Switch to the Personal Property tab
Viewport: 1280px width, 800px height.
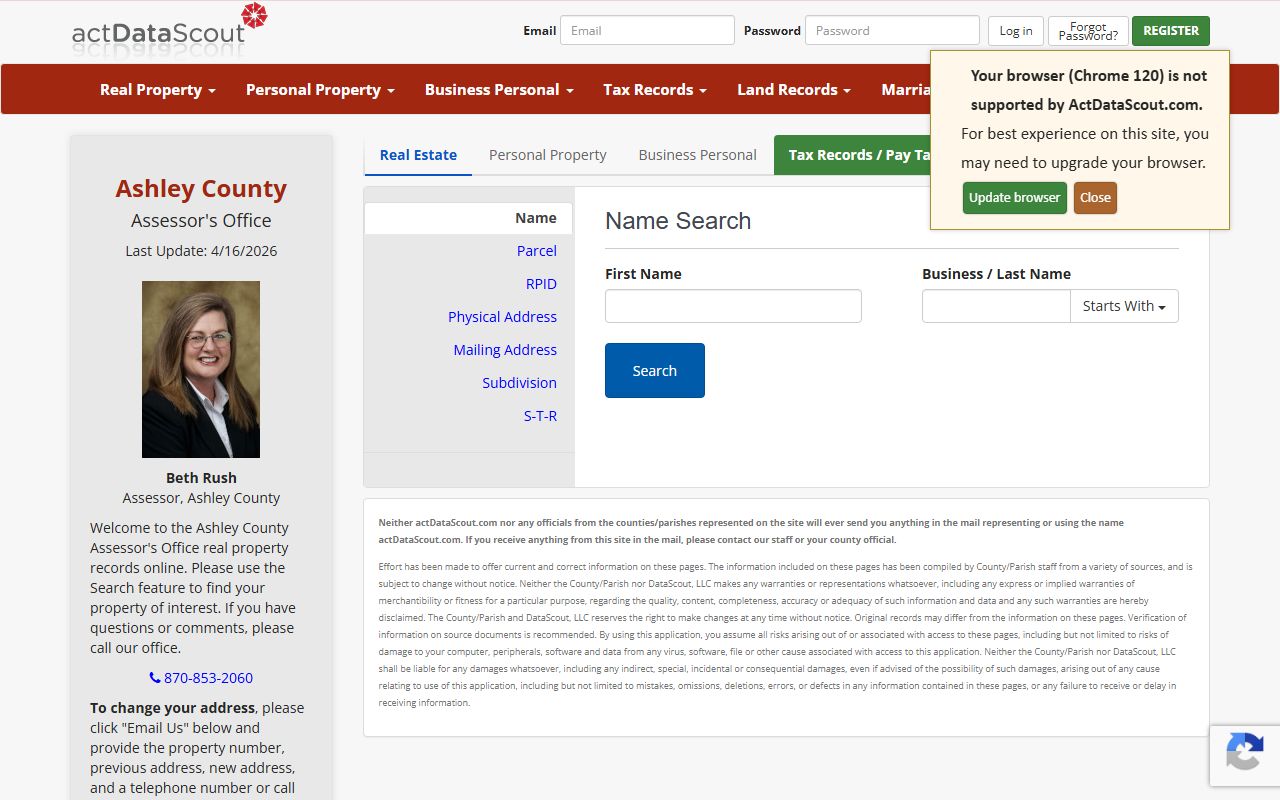[548, 155]
